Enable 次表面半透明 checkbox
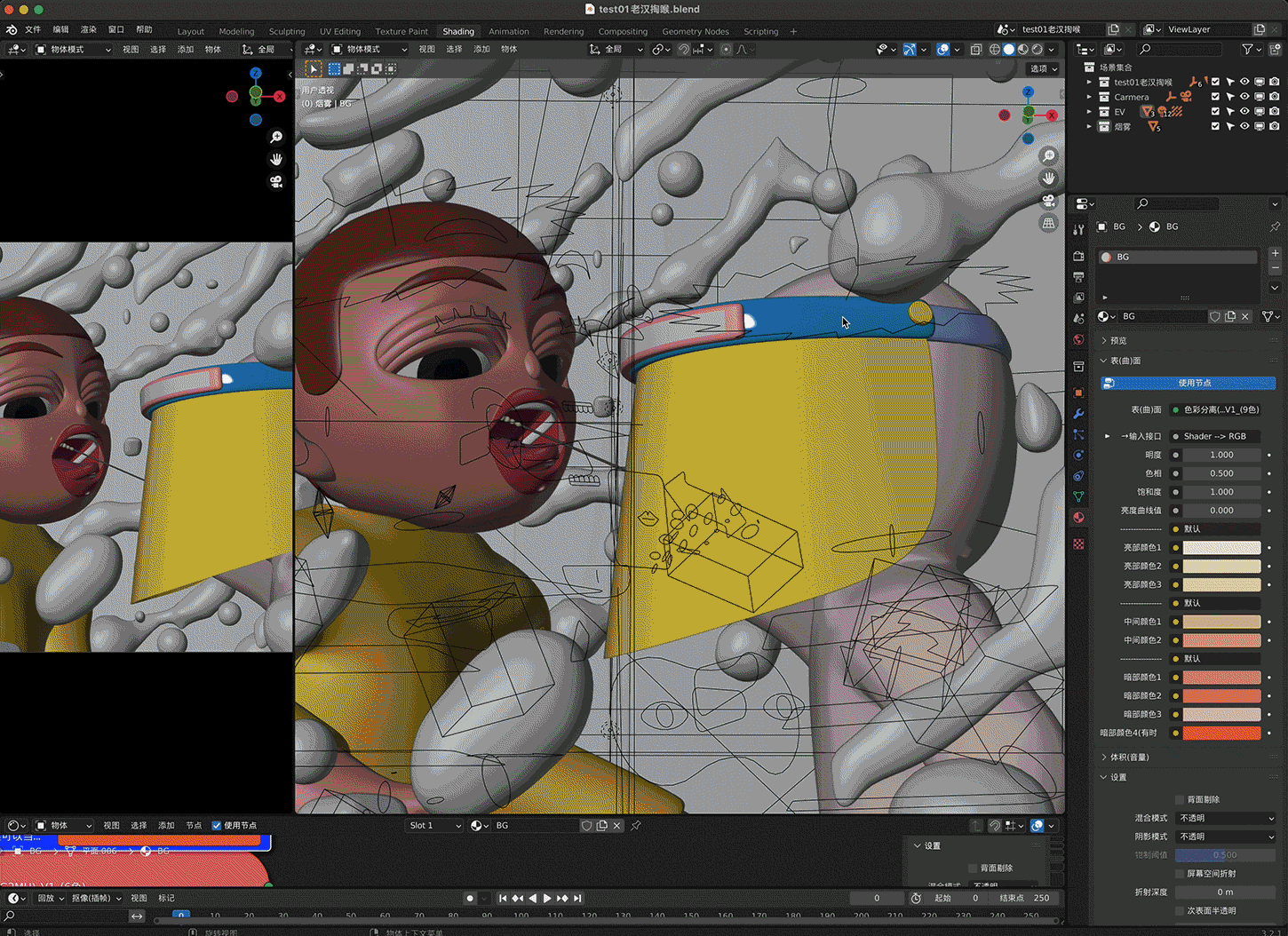Viewport: 1288px width, 936px height. pos(1180,910)
